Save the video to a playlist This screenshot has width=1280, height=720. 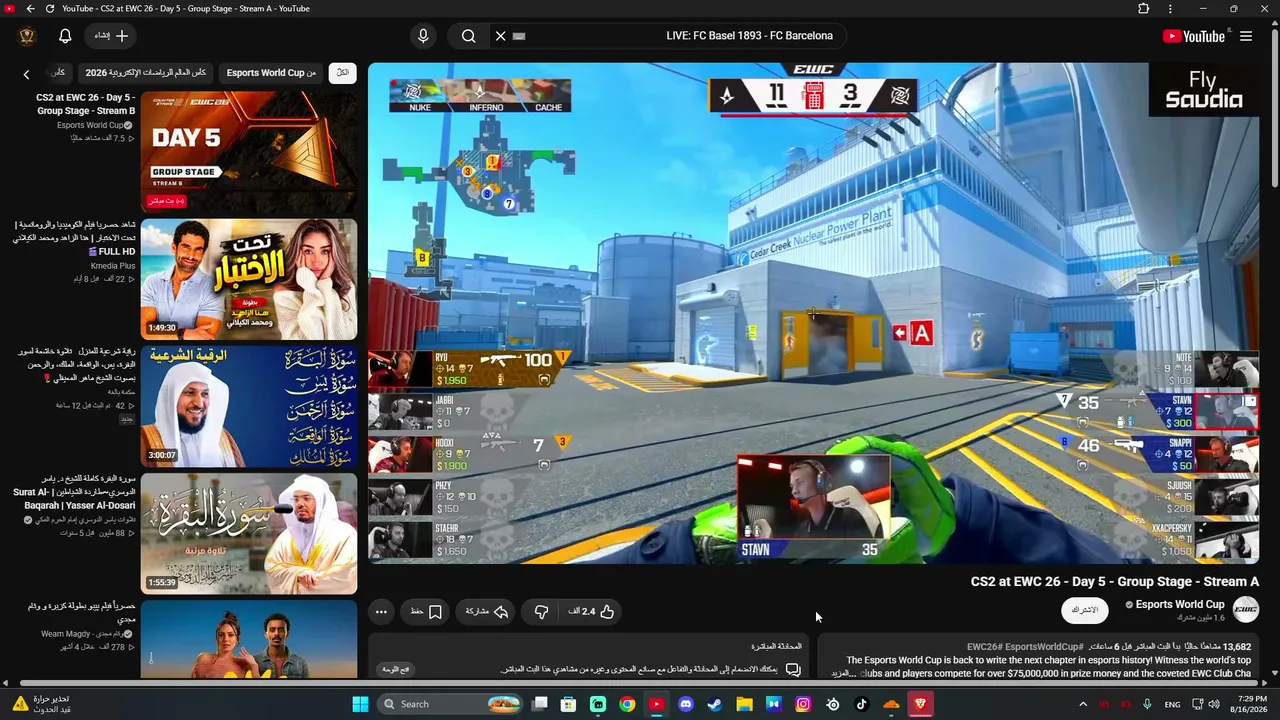tap(427, 611)
